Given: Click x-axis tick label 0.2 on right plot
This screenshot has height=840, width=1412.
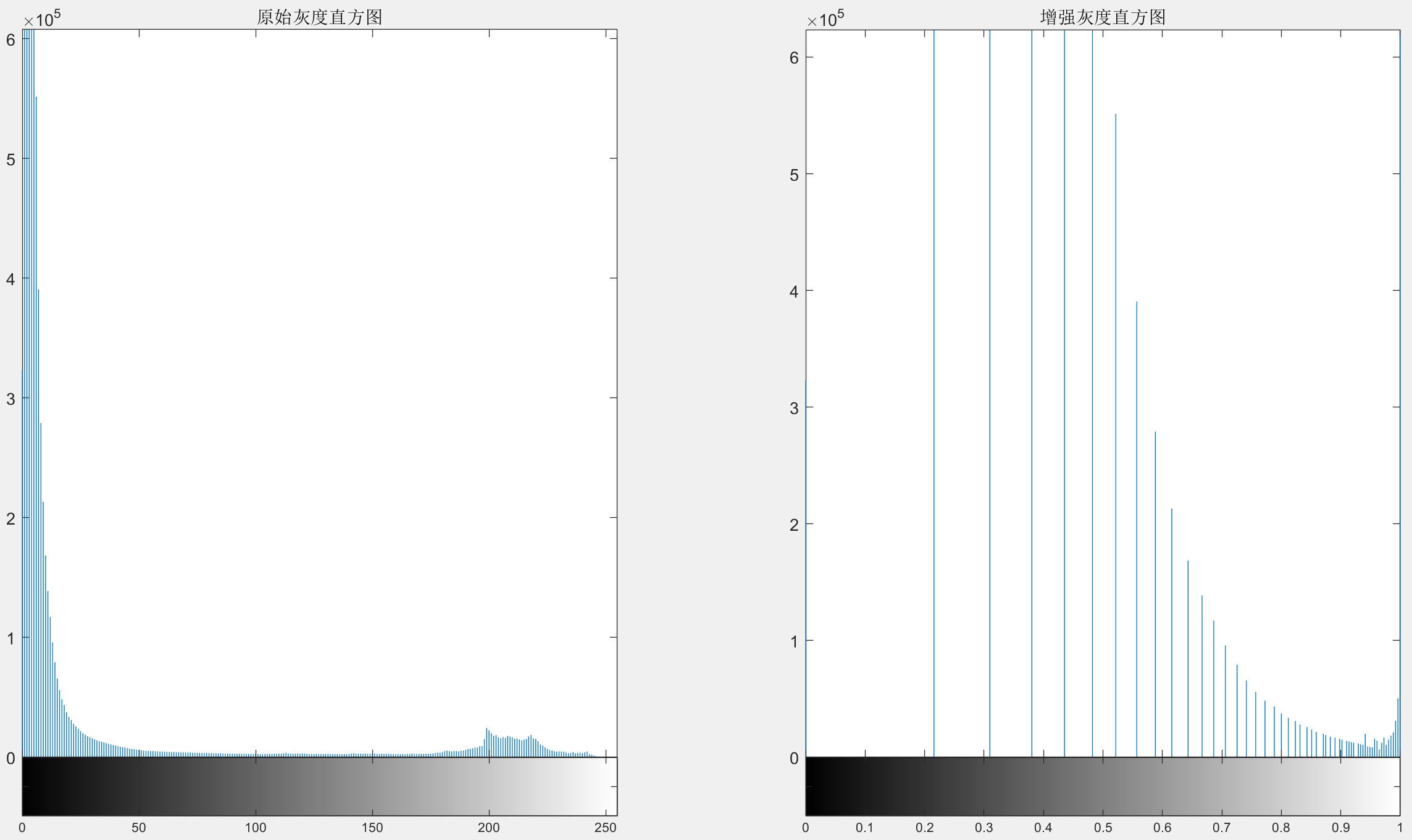Looking at the screenshot, I should [x=924, y=828].
